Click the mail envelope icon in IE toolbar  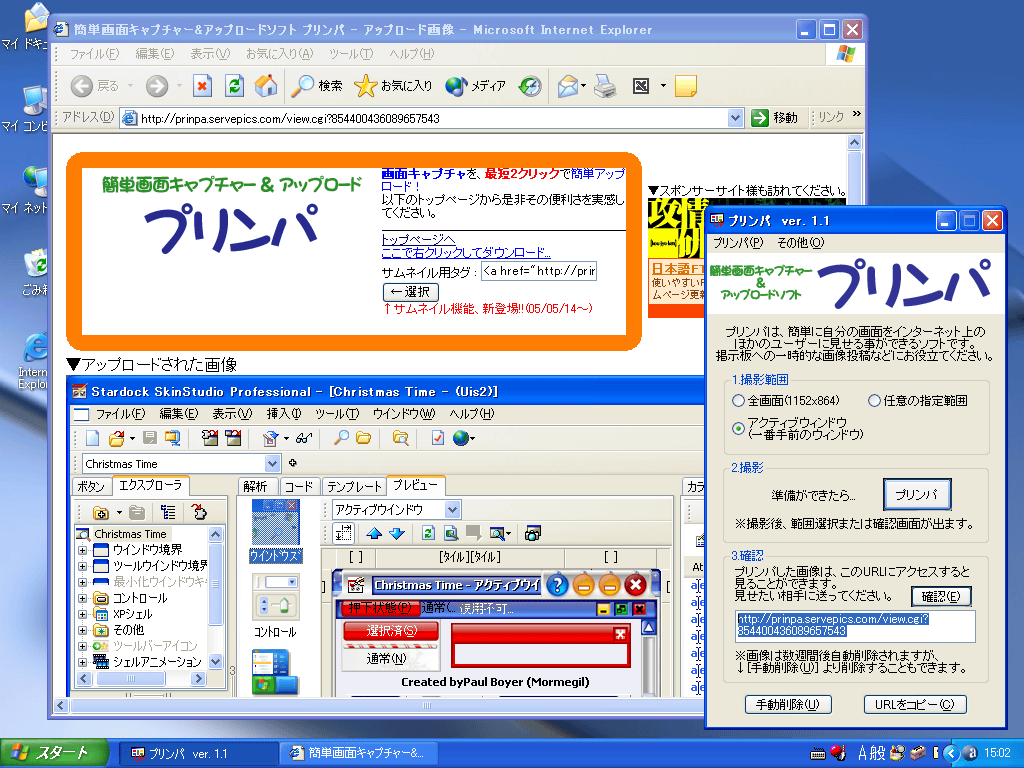pyautogui.click(x=568, y=86)
